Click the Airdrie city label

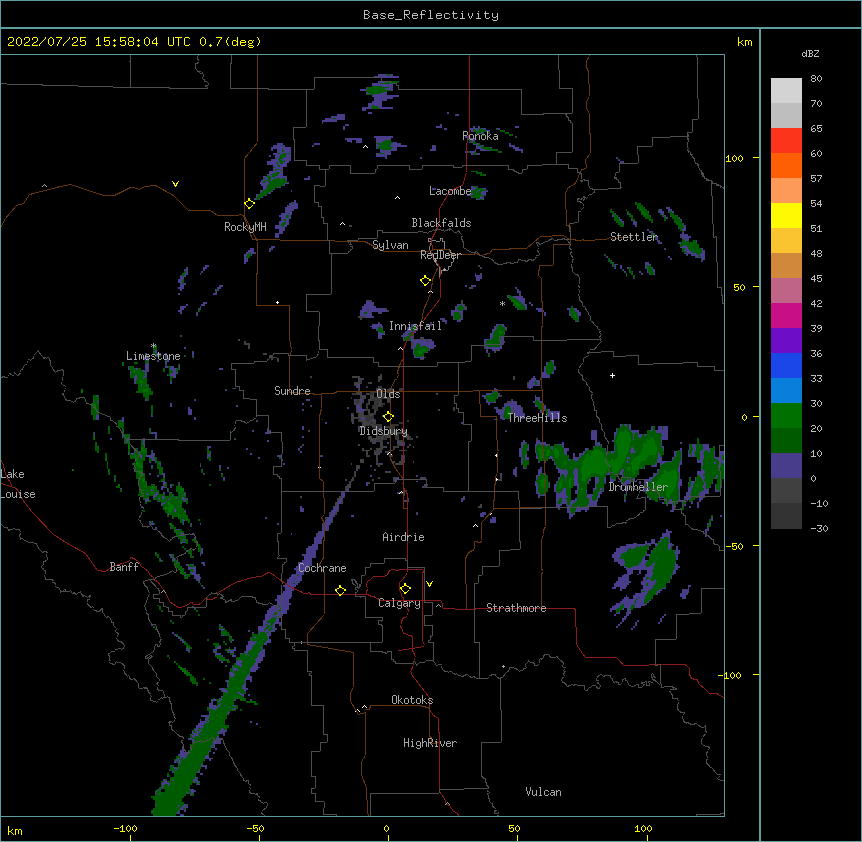pos(403,537)
